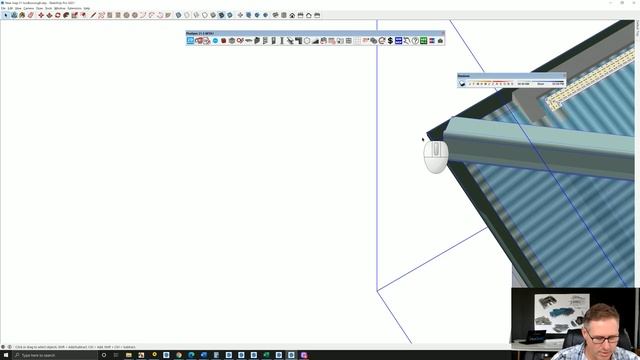Click the vertical column icon in PlusSpec toolbar

[x=282, y=40]
